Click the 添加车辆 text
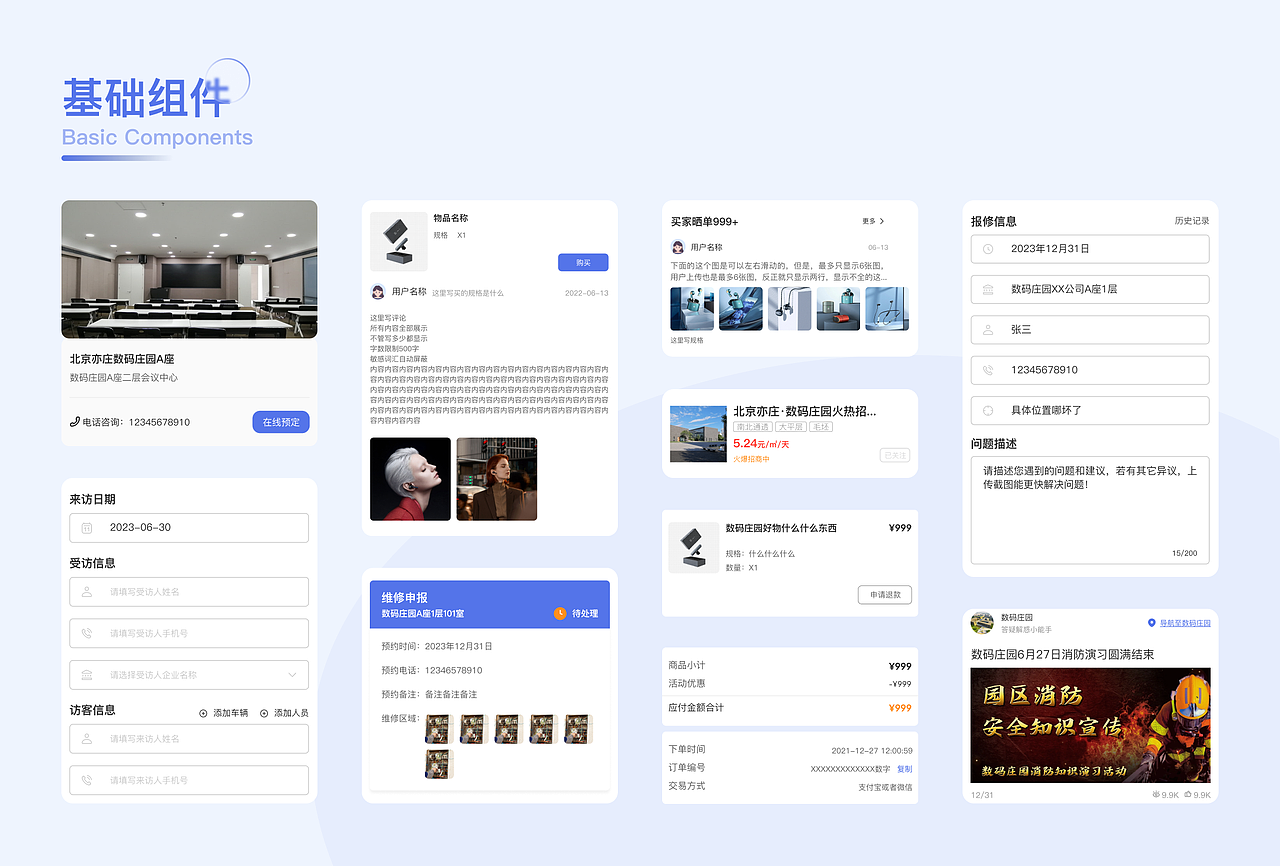 [x=230, y=713]
